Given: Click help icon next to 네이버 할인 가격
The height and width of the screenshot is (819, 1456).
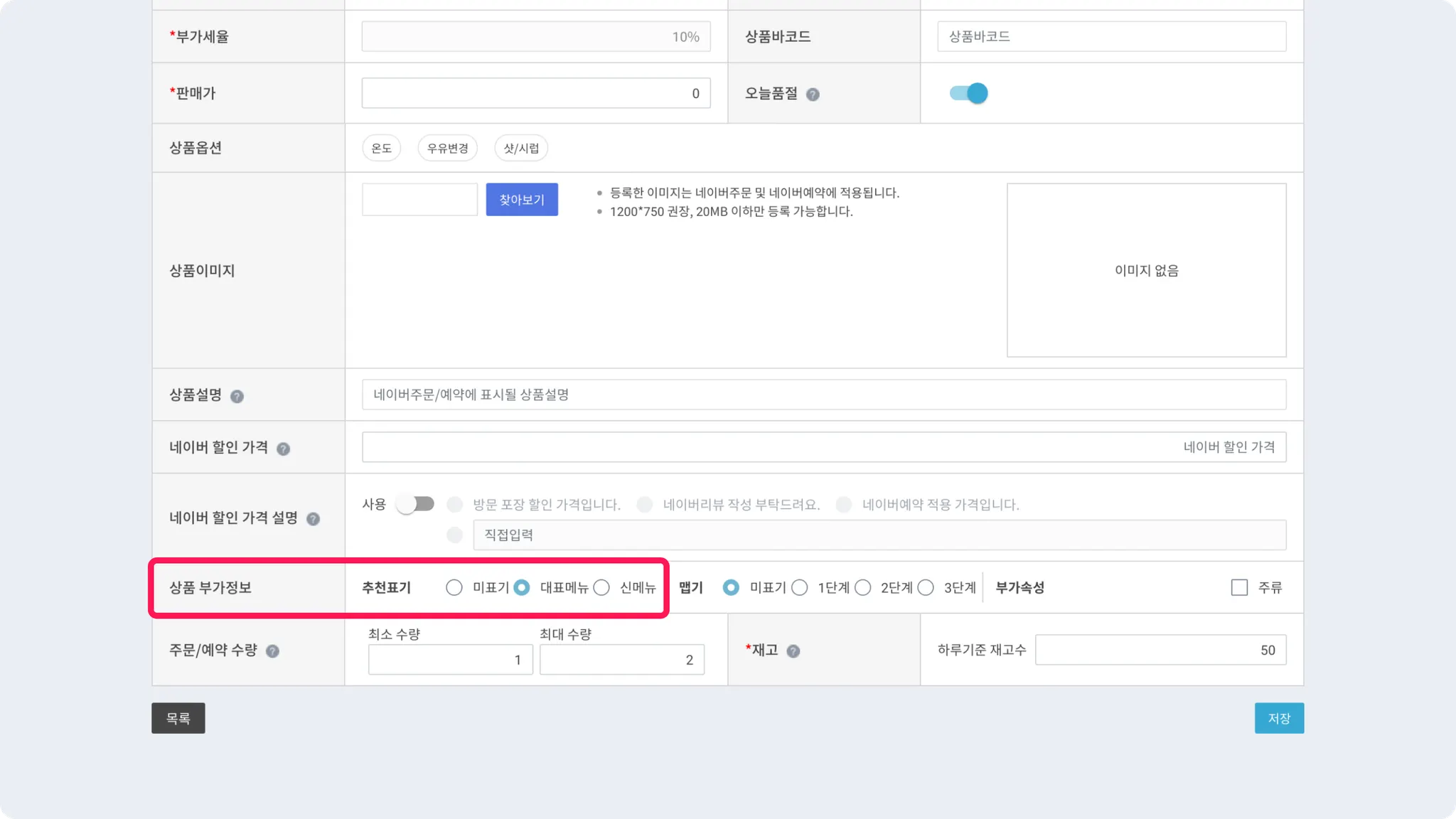Looking at the screenshot, I should pyautogui.click(x=283, y=449).
